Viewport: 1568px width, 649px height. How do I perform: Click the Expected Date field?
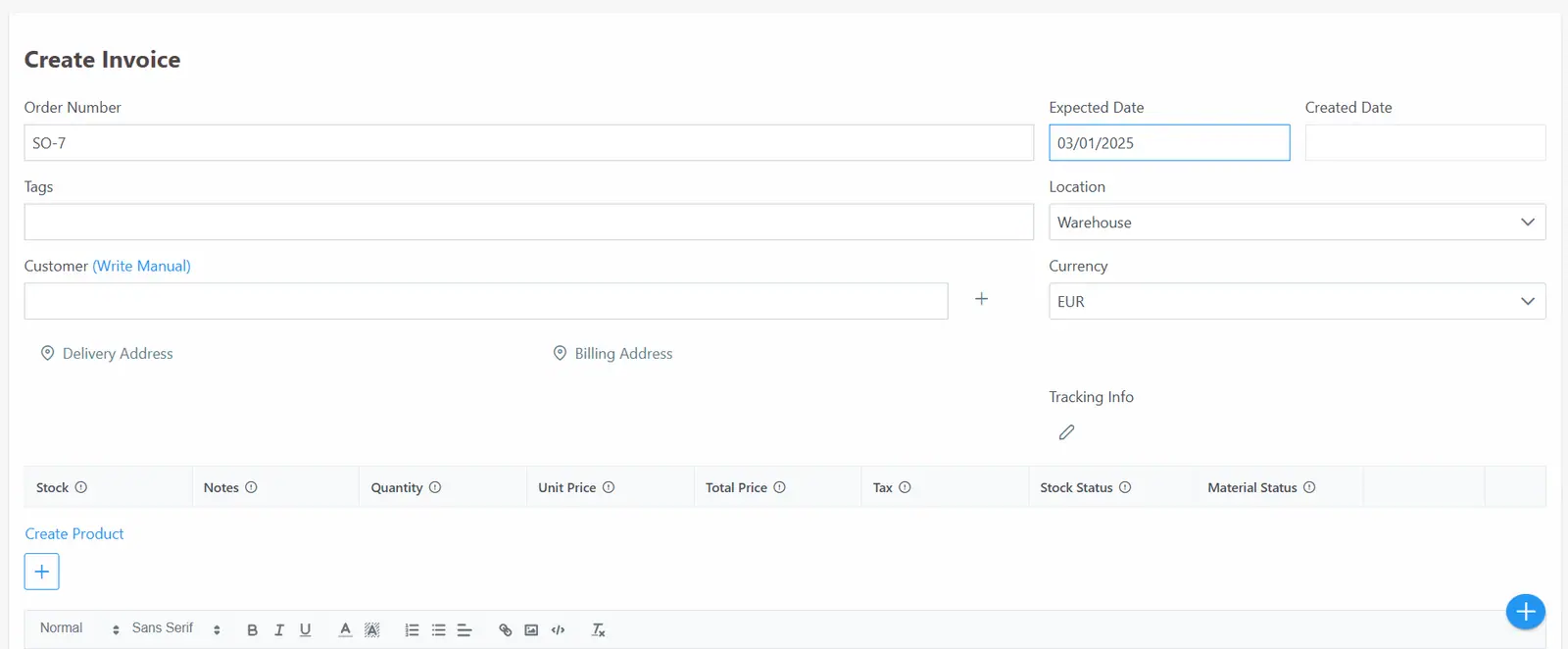pos(1169,143)
